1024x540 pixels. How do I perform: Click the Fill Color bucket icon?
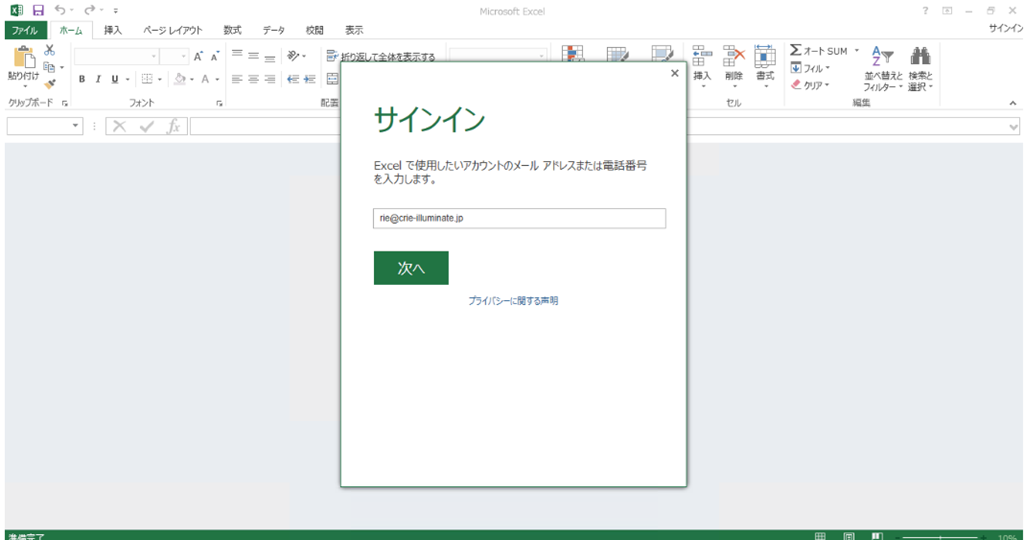[180, 79]
